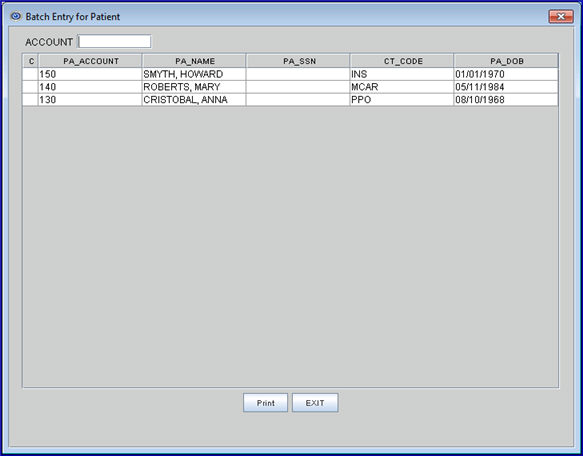Image resolution: width=583 pixels, height=456 pixels.
Task: Click the 08/10/1968 date of birth cell
Action: coord(506,100)
